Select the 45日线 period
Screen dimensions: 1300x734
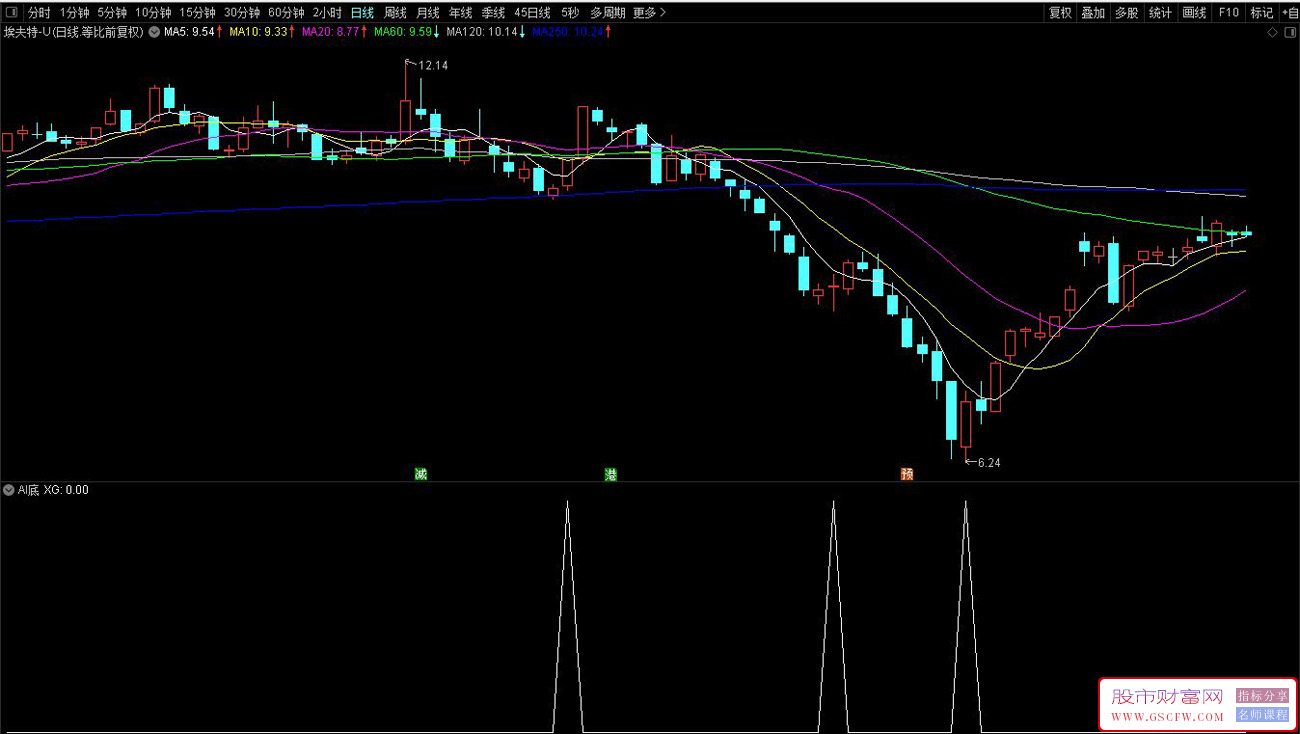pyautogui.click(x=533, y=13)
